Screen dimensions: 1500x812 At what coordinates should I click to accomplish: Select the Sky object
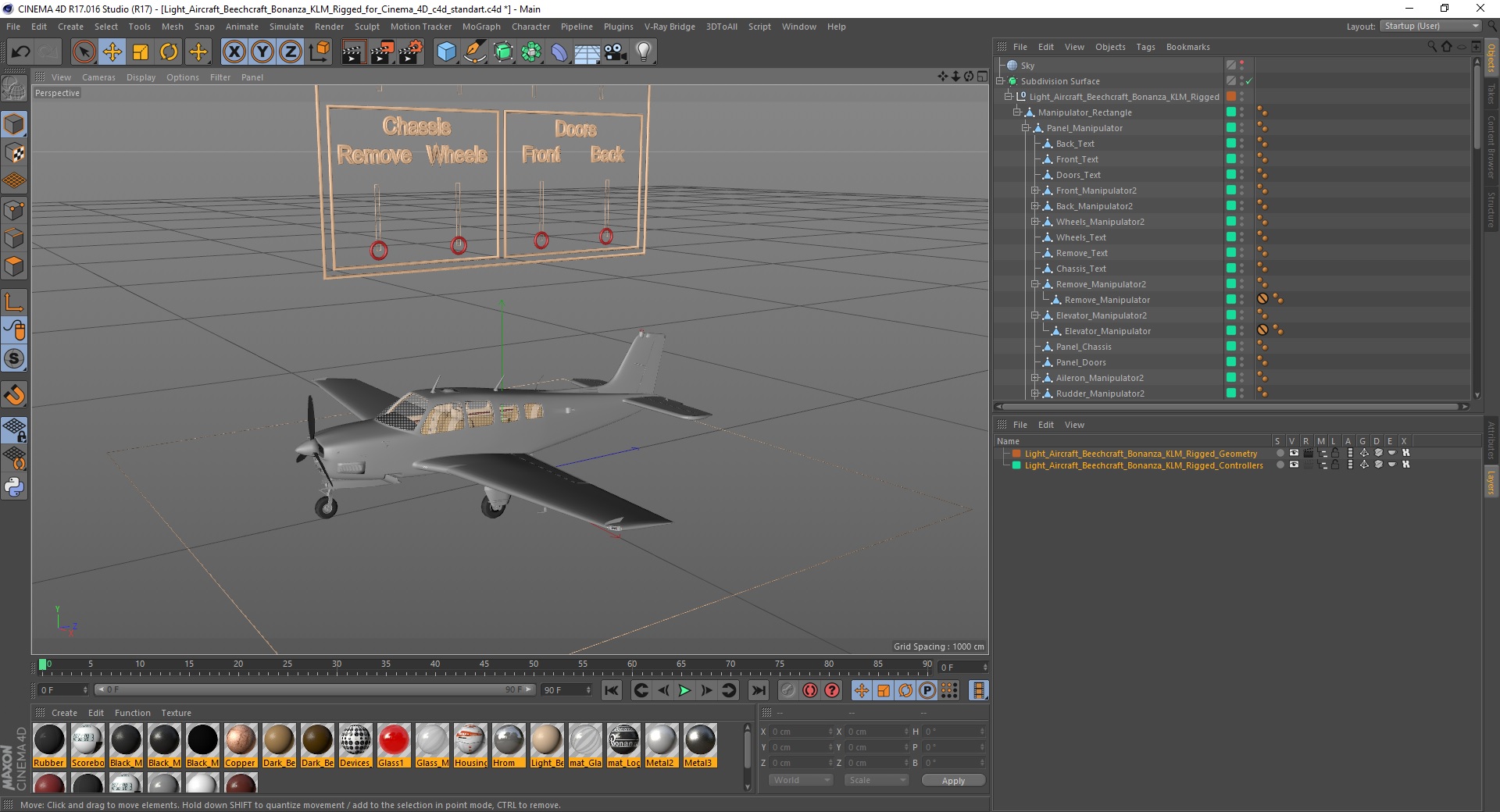(1027, 66)
